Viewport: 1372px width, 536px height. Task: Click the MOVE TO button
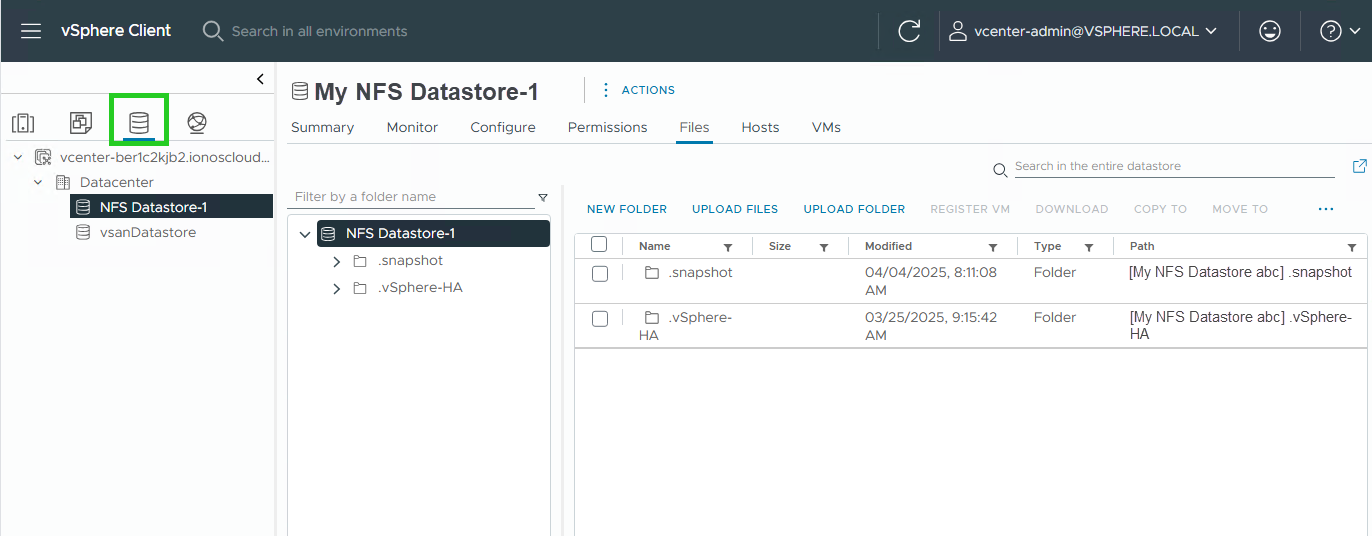pos(1240,209)
